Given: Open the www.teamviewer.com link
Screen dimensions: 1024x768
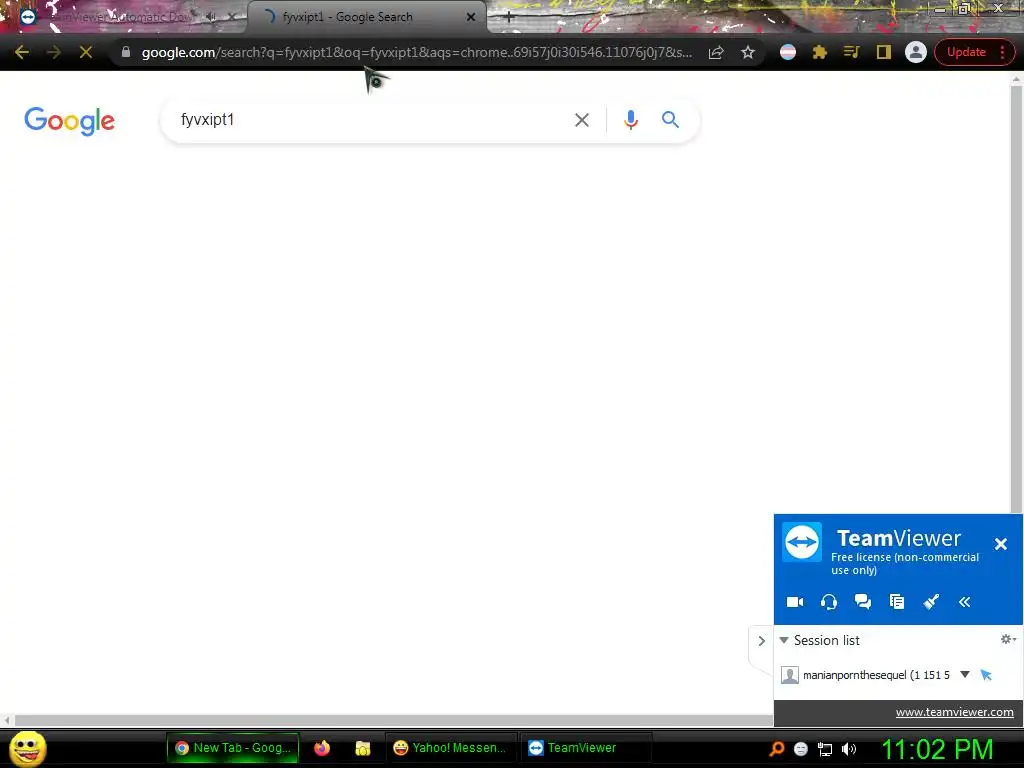Looking at the screenshot, I should 954,712.
